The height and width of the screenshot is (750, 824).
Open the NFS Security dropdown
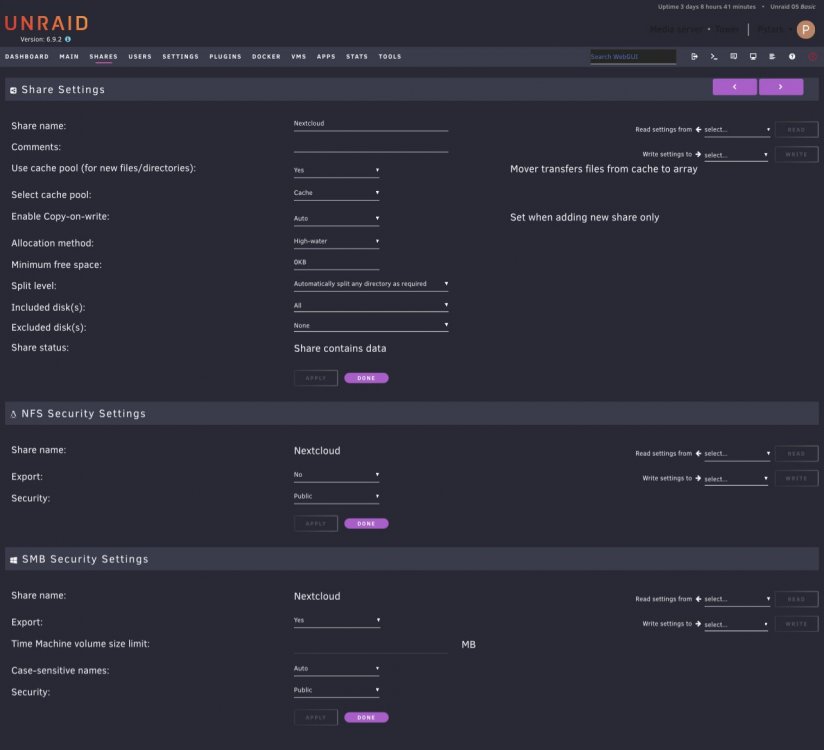[336, 496]
